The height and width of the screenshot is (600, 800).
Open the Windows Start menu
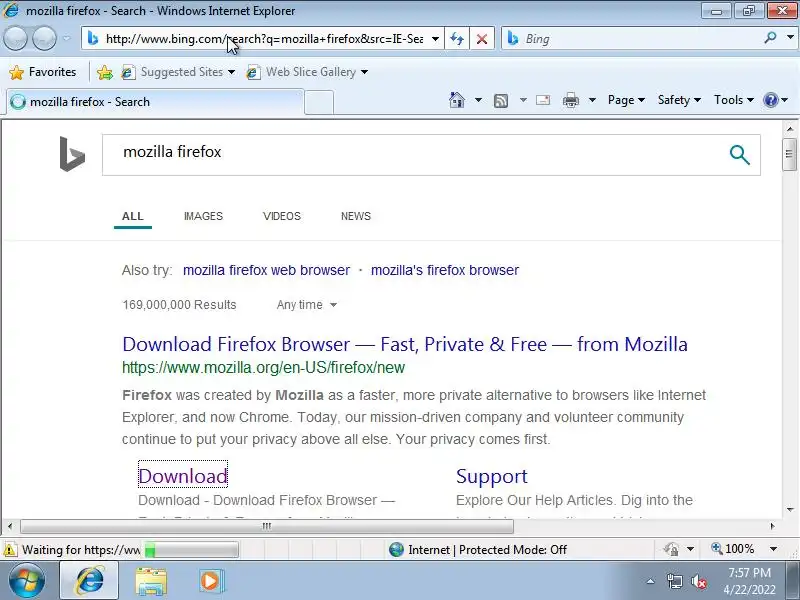click(27, 581)
